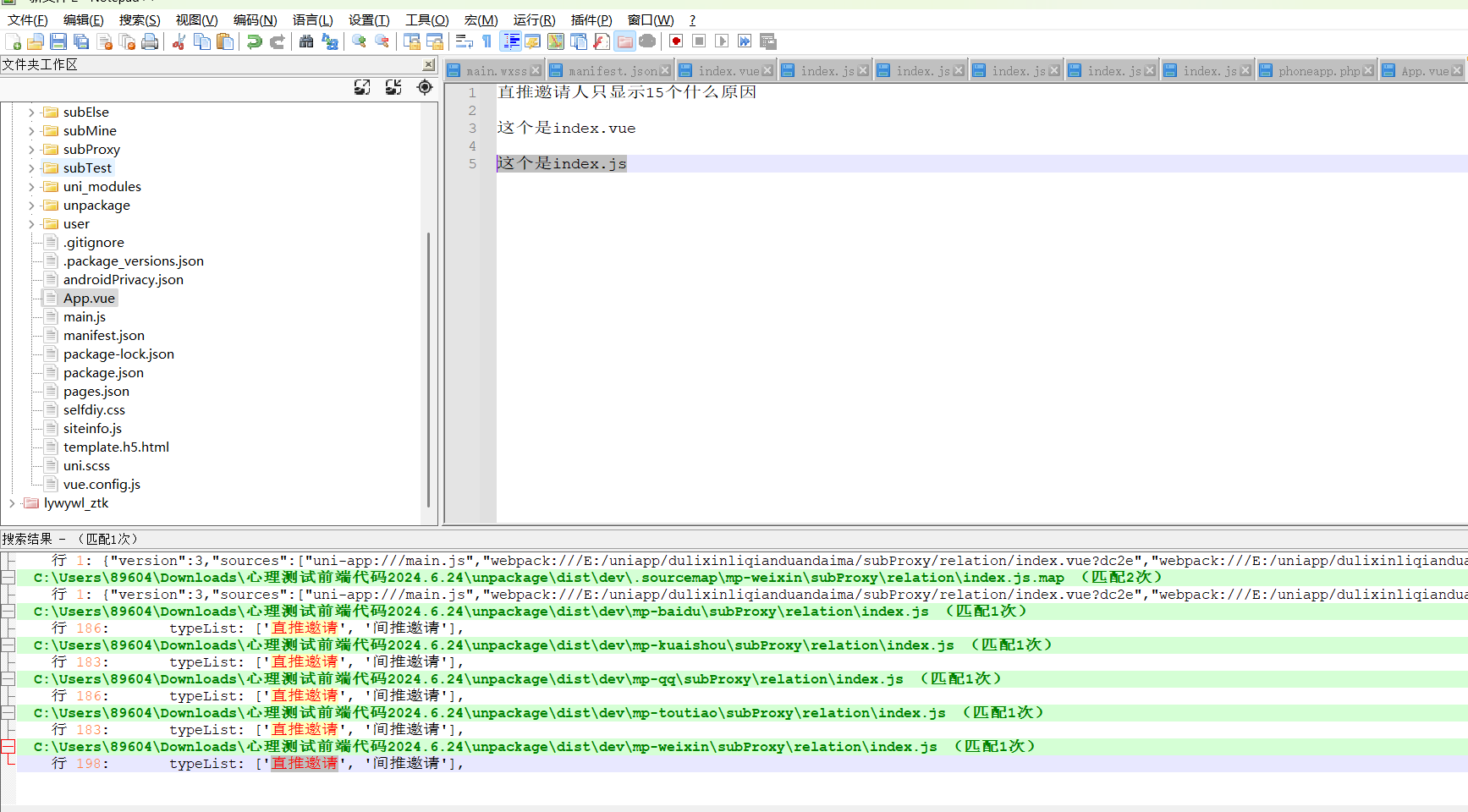Screen dimensions: 1468x812
Task: Select pages.json in the file tree
Action: tap(96, 392)
